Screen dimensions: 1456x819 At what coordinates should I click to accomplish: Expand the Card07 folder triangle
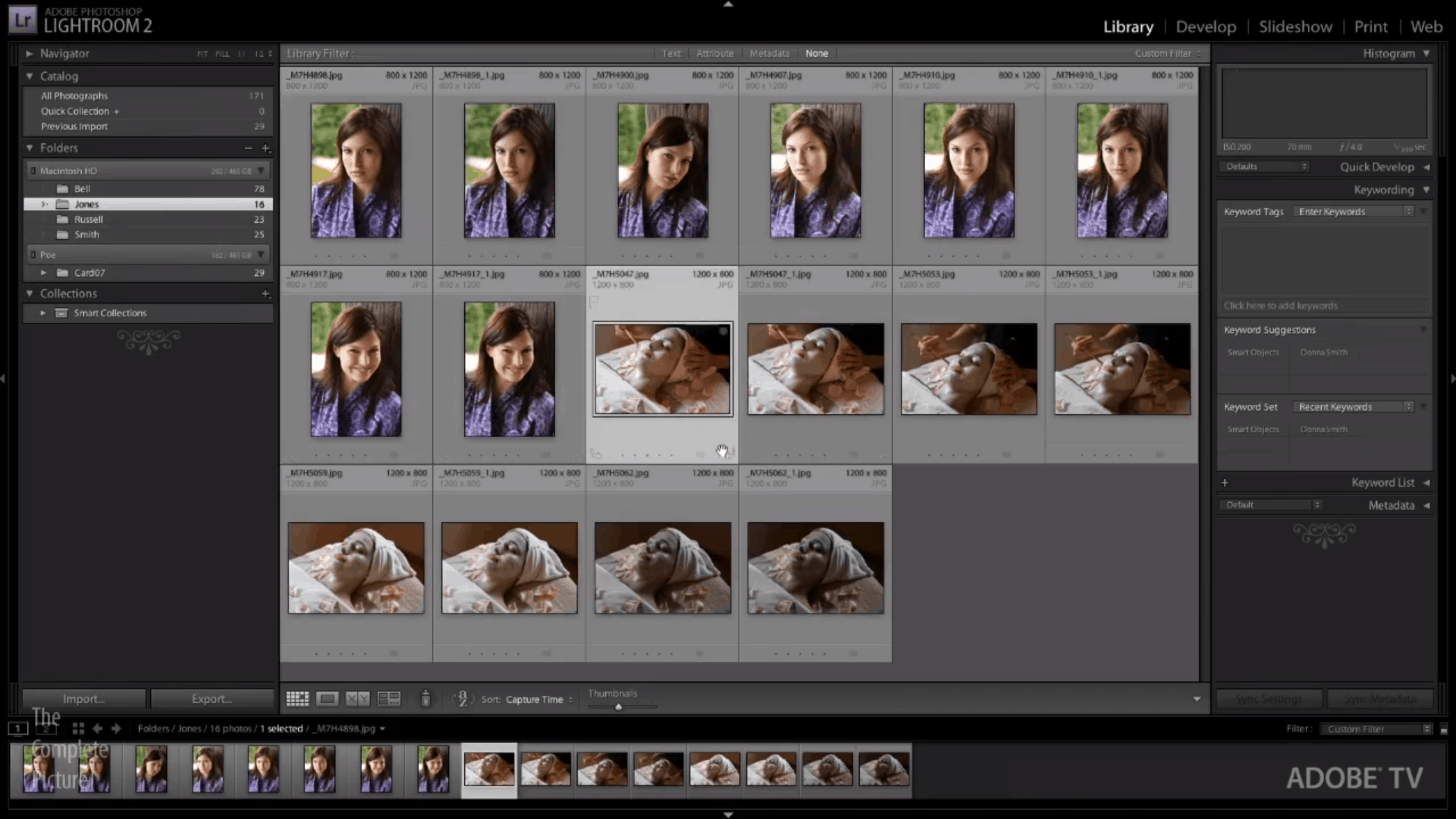pyautogui.click(x=43, y=272)
